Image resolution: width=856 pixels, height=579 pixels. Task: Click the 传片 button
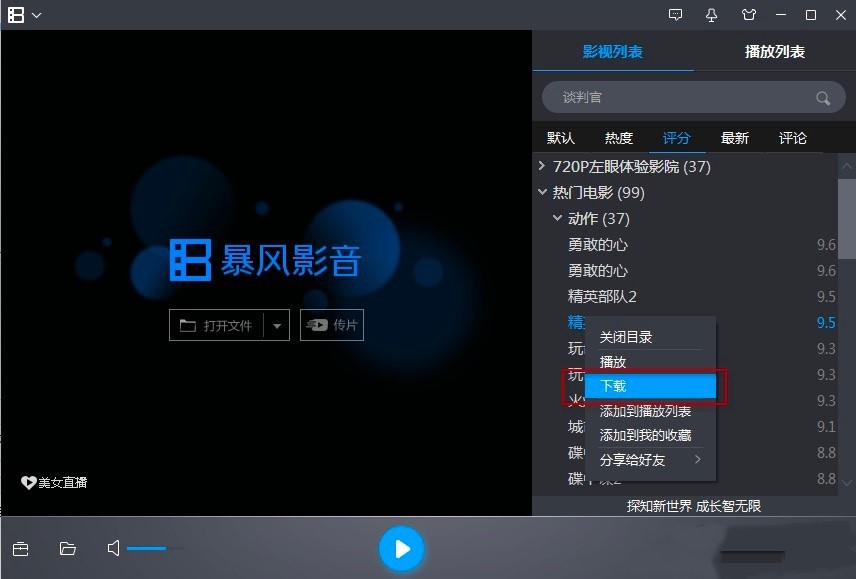point(332,325)
